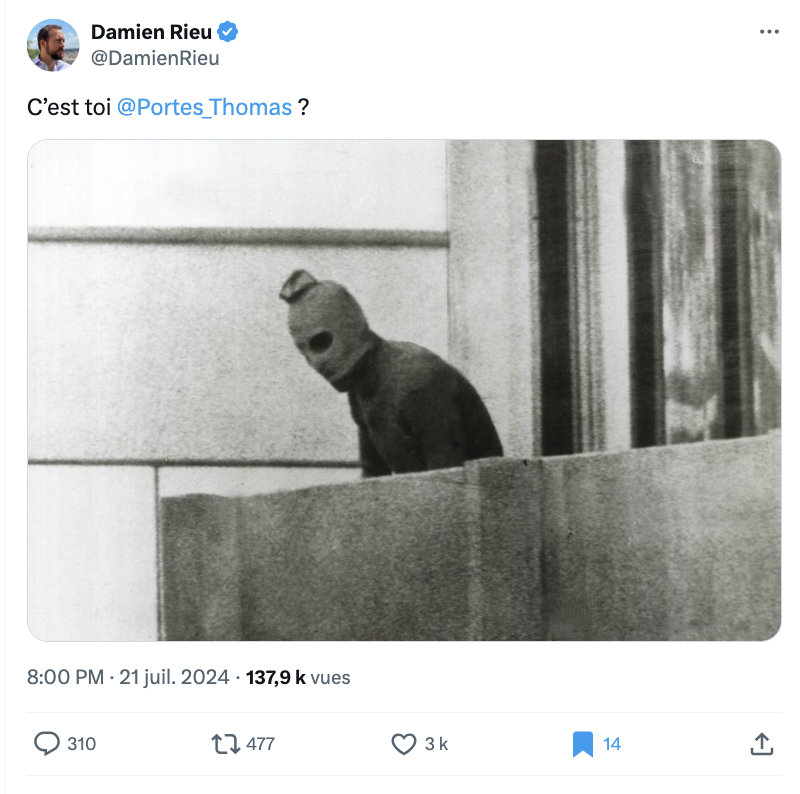800x794 pixels.
Task: Click the share upload icon
Action: pos(760,743)
